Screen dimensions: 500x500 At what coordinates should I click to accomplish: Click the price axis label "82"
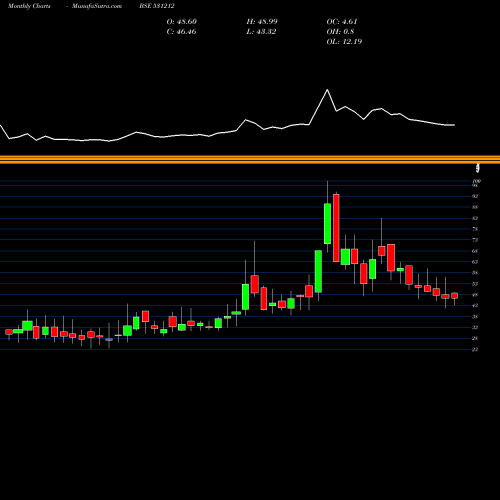(475, 218)
